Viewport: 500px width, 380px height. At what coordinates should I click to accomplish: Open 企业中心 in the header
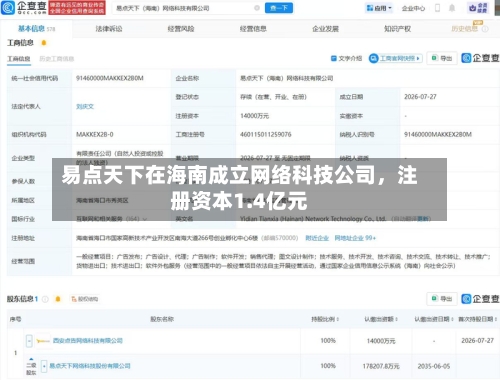(413, 8)
